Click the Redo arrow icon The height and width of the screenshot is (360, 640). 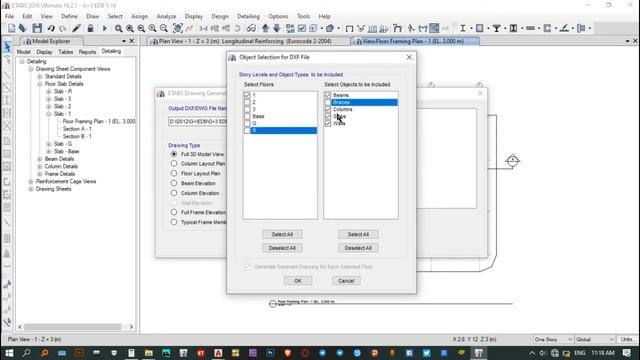pos(62,28)
